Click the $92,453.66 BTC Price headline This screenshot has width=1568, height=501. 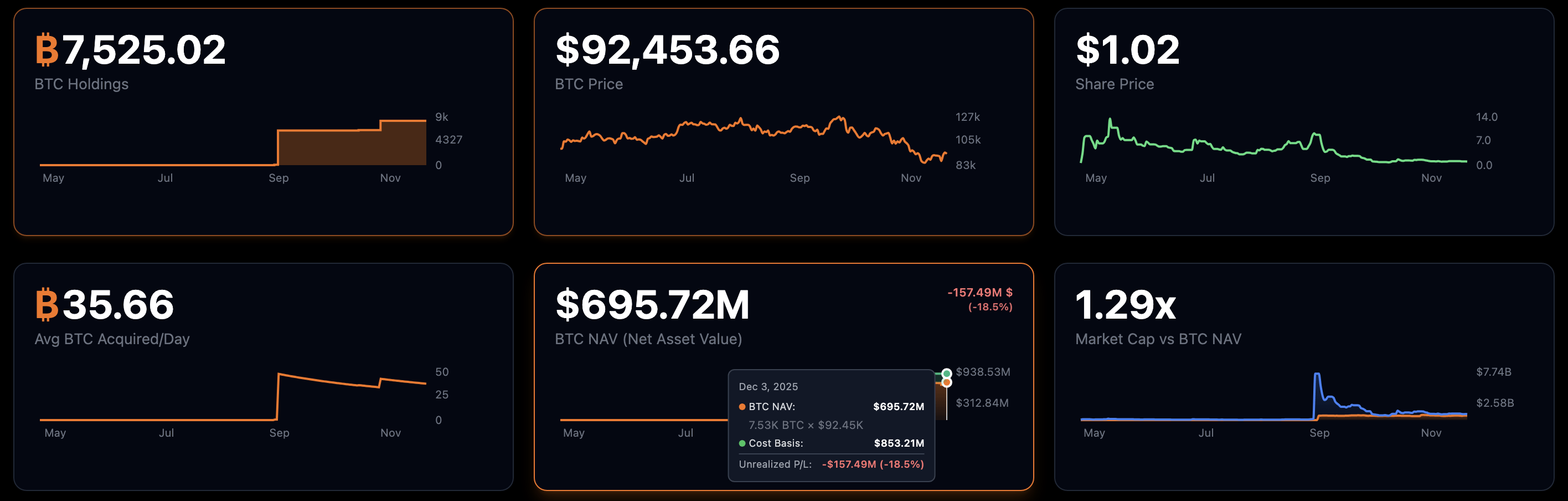click(666, 50)
